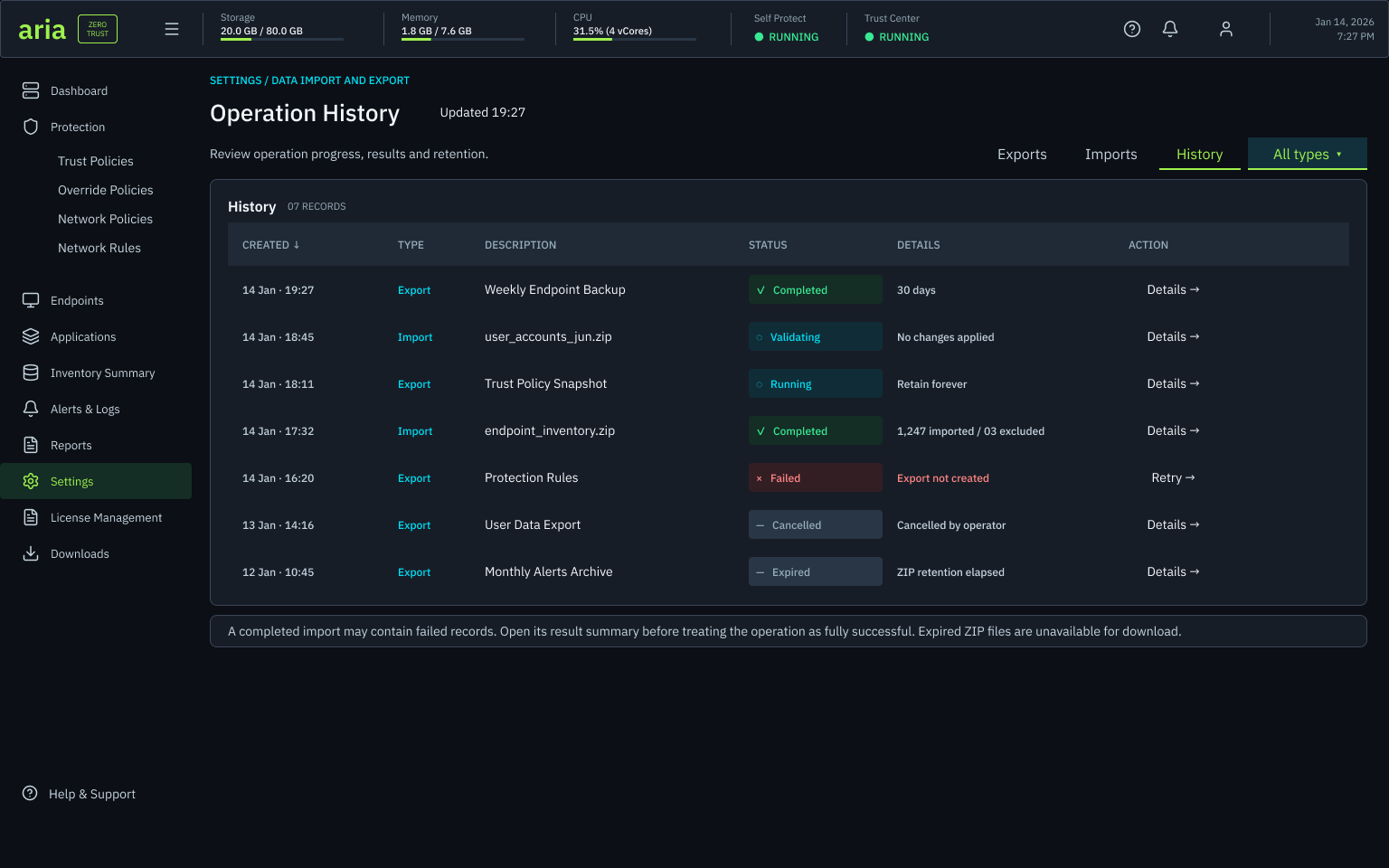The width and height of the screenshot is (1389, 868).
Task: Sort by the Created column header
Action: click(x=270, y=245)
